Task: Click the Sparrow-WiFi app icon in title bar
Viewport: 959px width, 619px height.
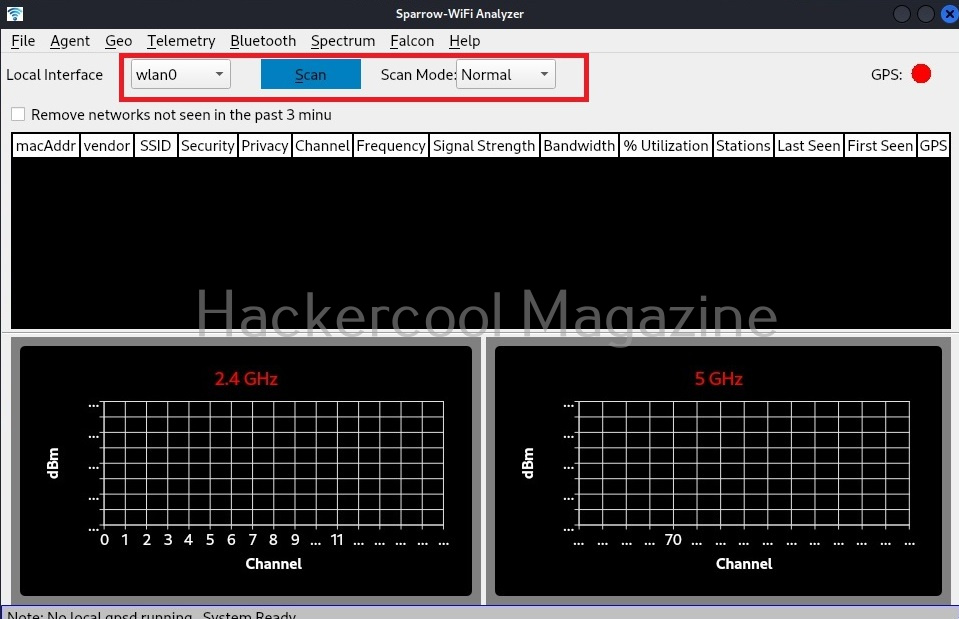Action: [x=15, y=13]
